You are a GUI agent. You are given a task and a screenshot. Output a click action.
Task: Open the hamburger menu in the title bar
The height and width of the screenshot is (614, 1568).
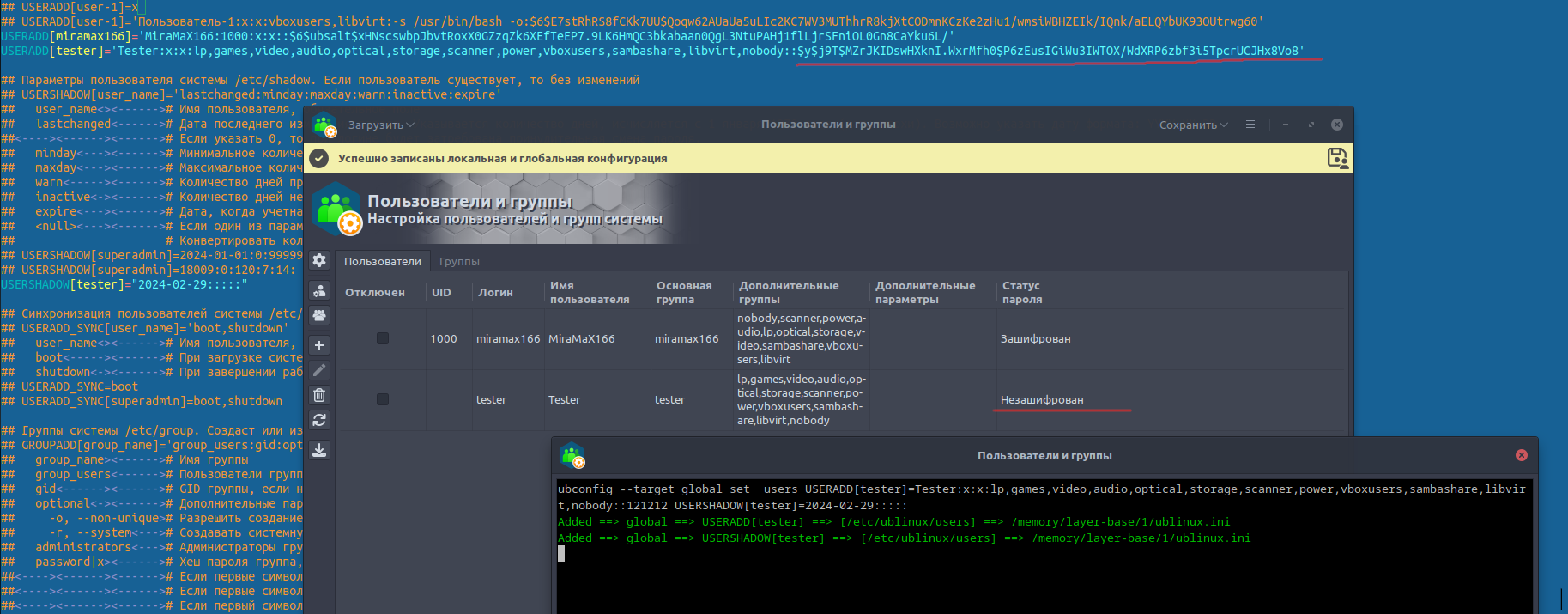1250,125
